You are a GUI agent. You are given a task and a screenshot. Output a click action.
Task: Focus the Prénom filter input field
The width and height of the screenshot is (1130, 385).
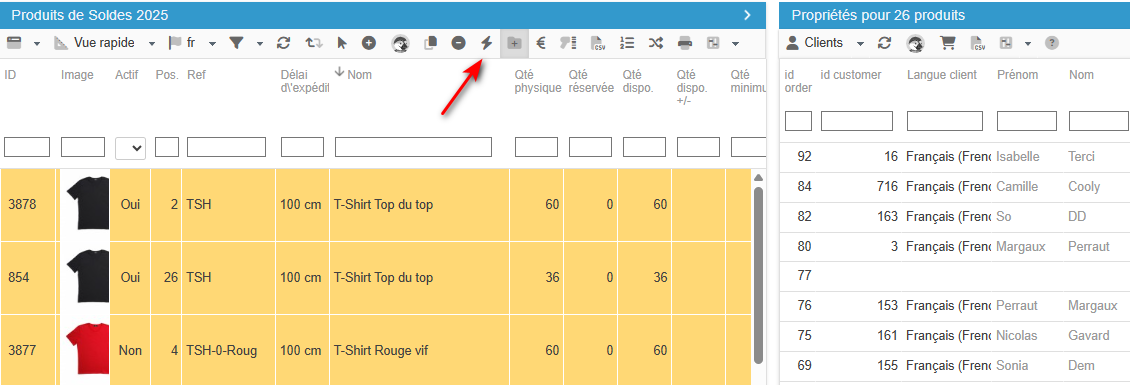coord(1027,121)
